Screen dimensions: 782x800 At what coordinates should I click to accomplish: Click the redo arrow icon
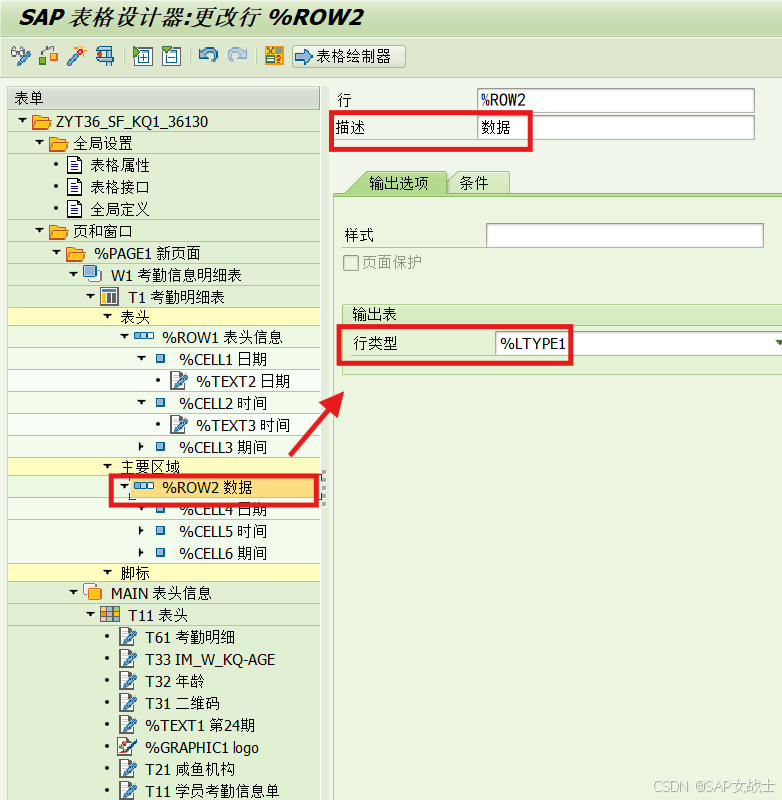237,55
